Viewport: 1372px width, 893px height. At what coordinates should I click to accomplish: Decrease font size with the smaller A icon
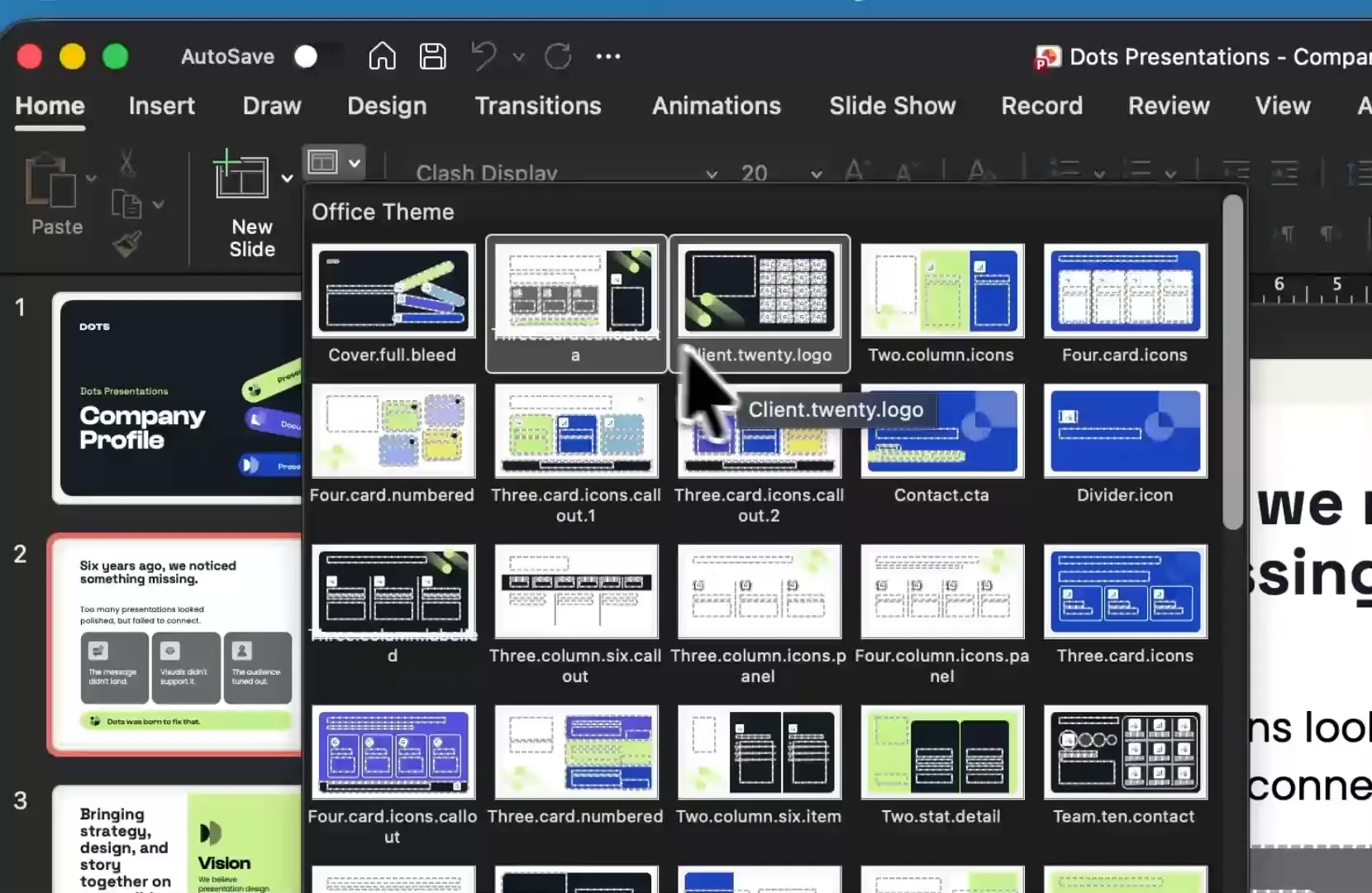[907, 172]
